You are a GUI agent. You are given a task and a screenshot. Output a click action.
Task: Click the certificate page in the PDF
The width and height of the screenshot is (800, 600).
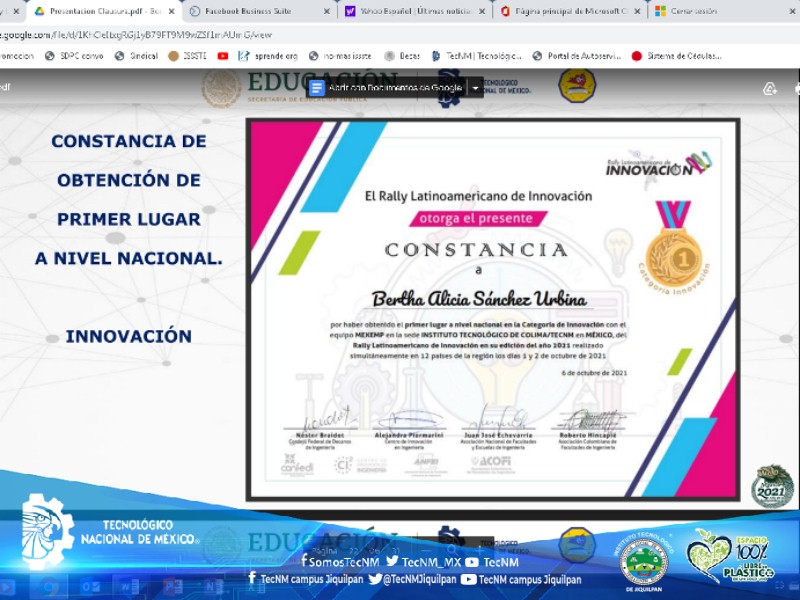click(x=493, y=309)
